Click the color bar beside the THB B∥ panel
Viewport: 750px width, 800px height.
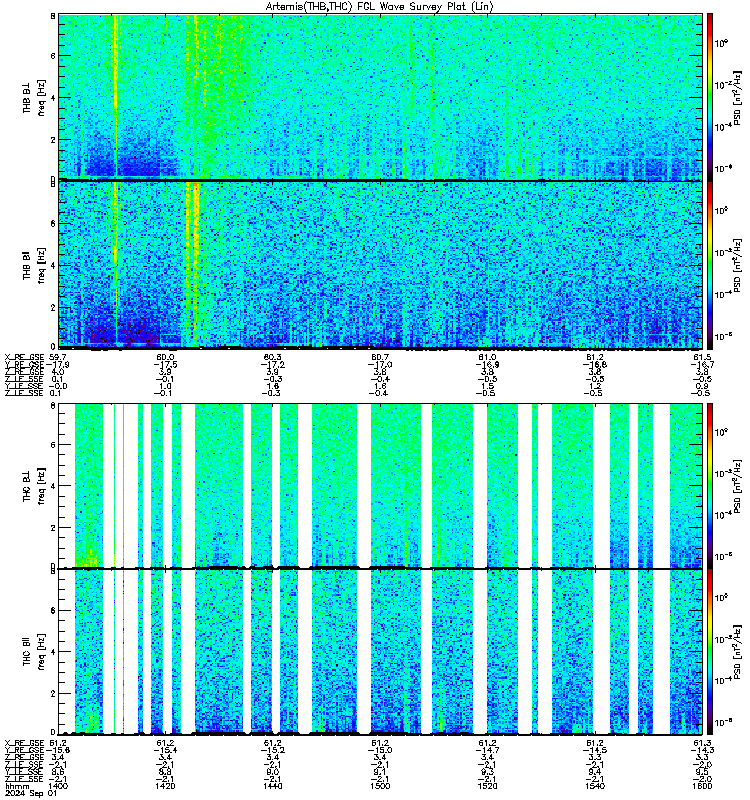coord(710,265)
